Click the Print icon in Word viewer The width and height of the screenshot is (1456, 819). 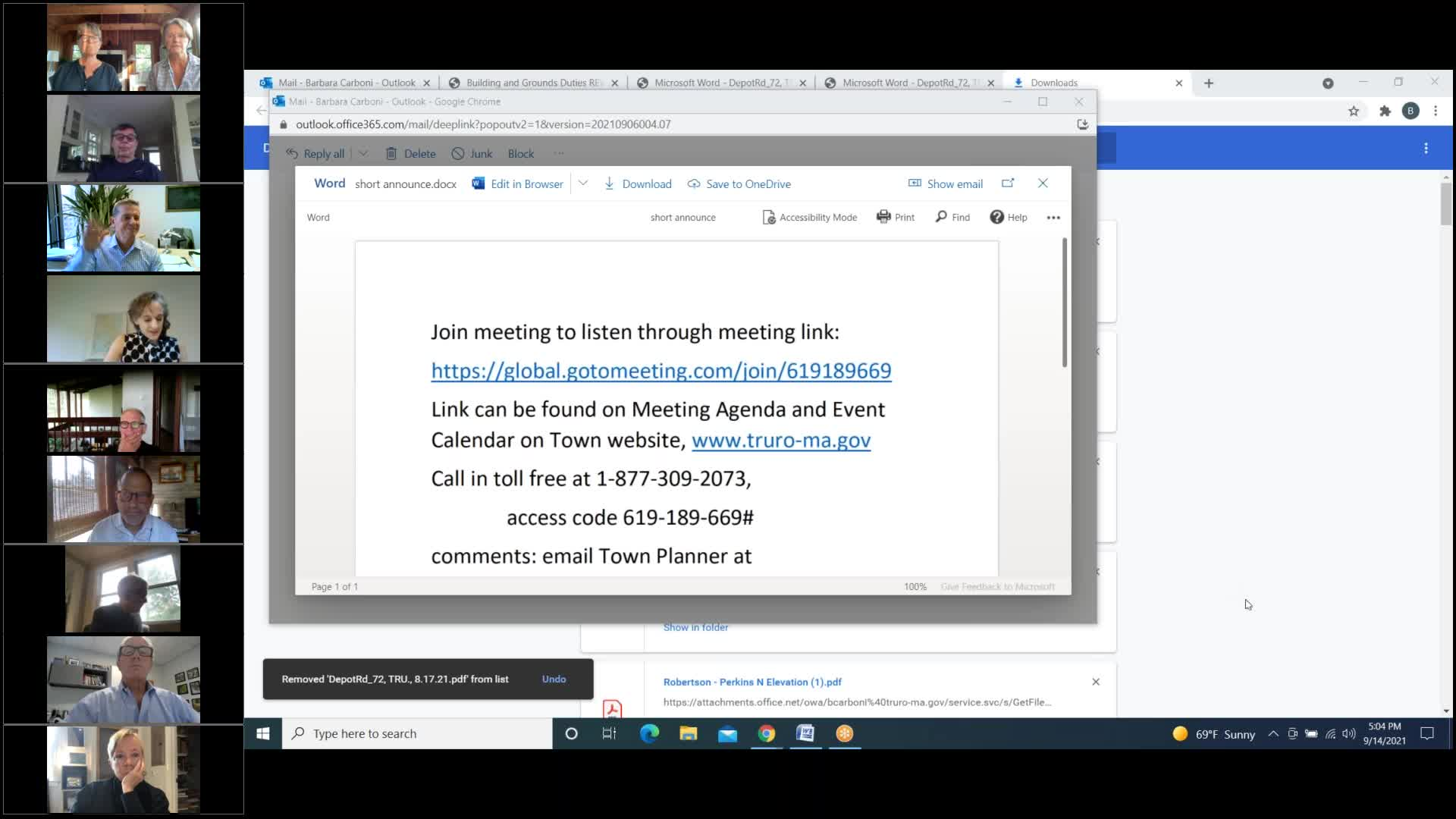[x=883, y=217]
